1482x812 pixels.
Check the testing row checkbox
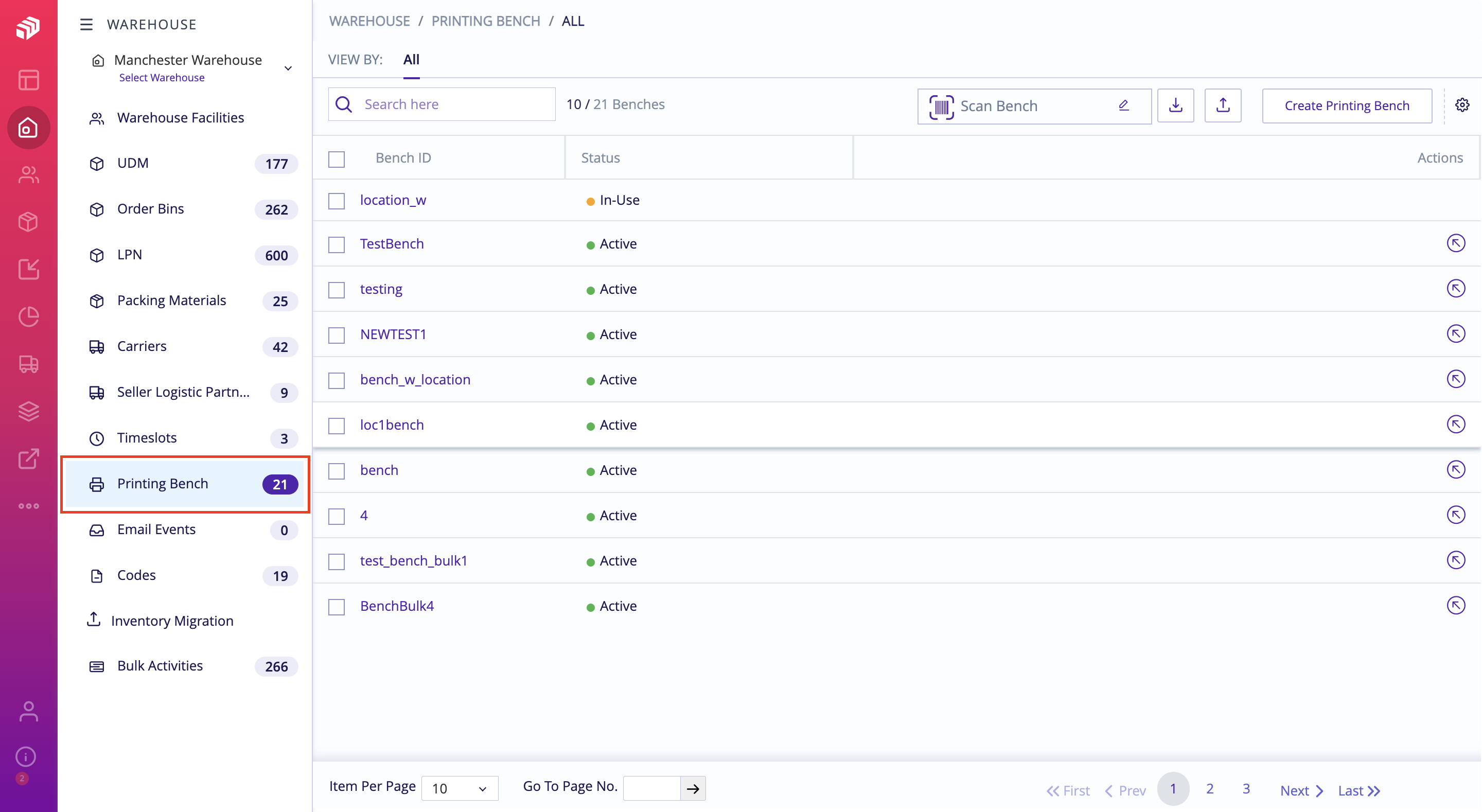tap(337, 290)
